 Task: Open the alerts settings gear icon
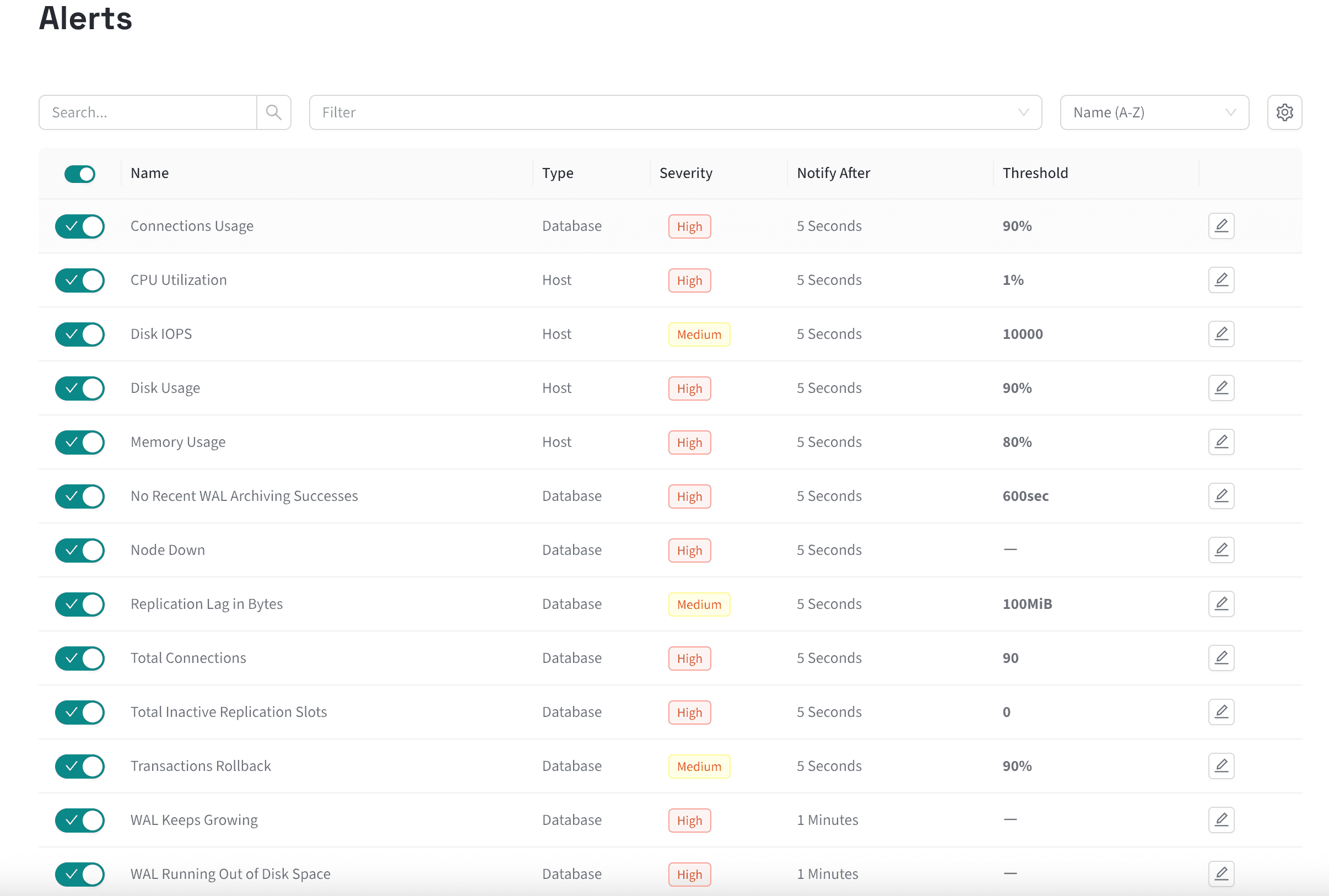(1284, 112)
